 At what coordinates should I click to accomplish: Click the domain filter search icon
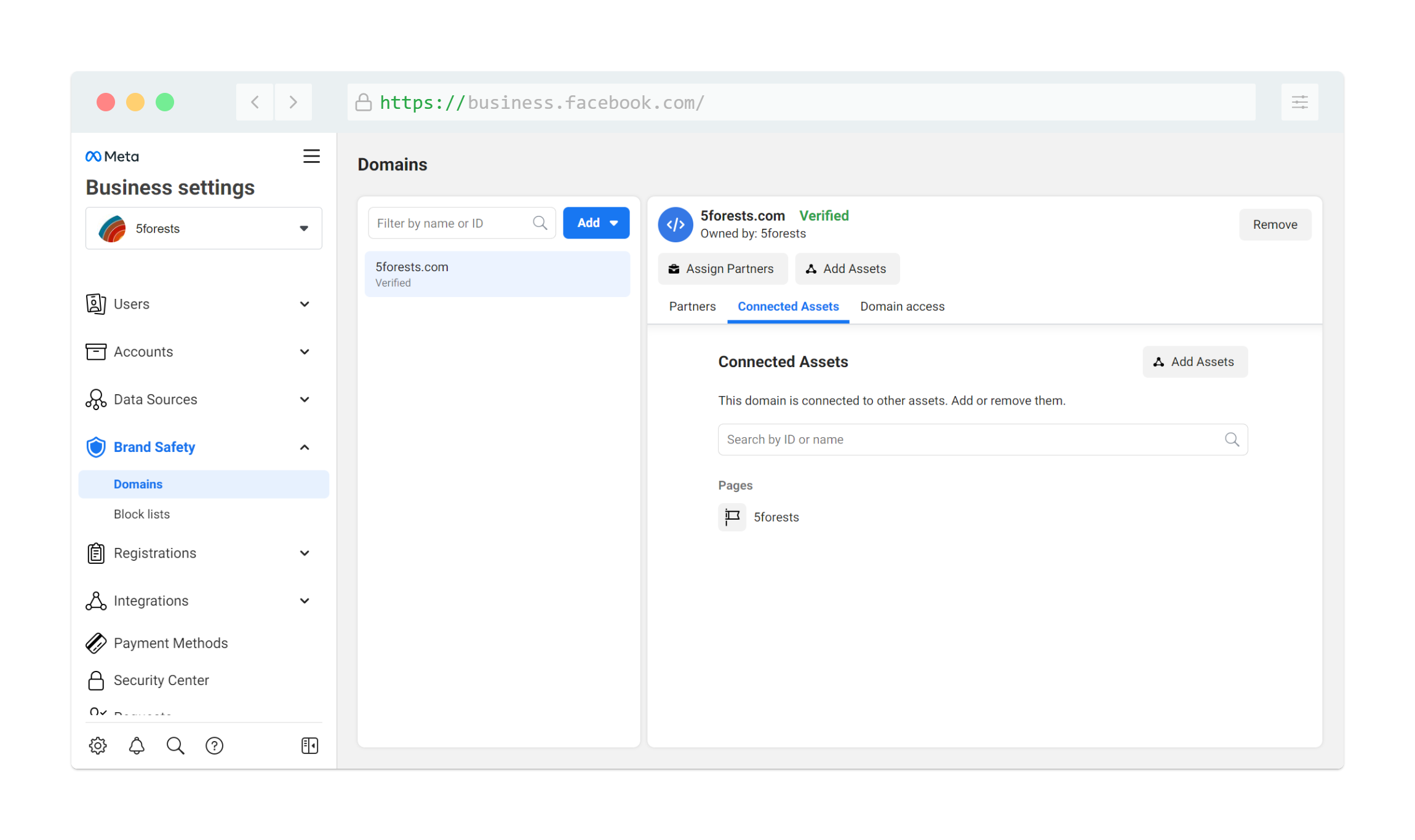[540, 223]
